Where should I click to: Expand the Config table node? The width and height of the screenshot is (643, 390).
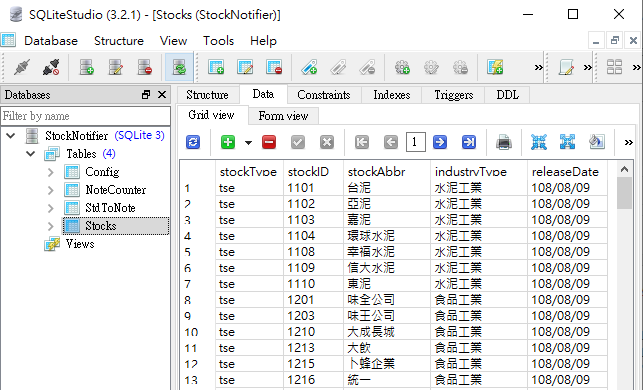[50, 172]
